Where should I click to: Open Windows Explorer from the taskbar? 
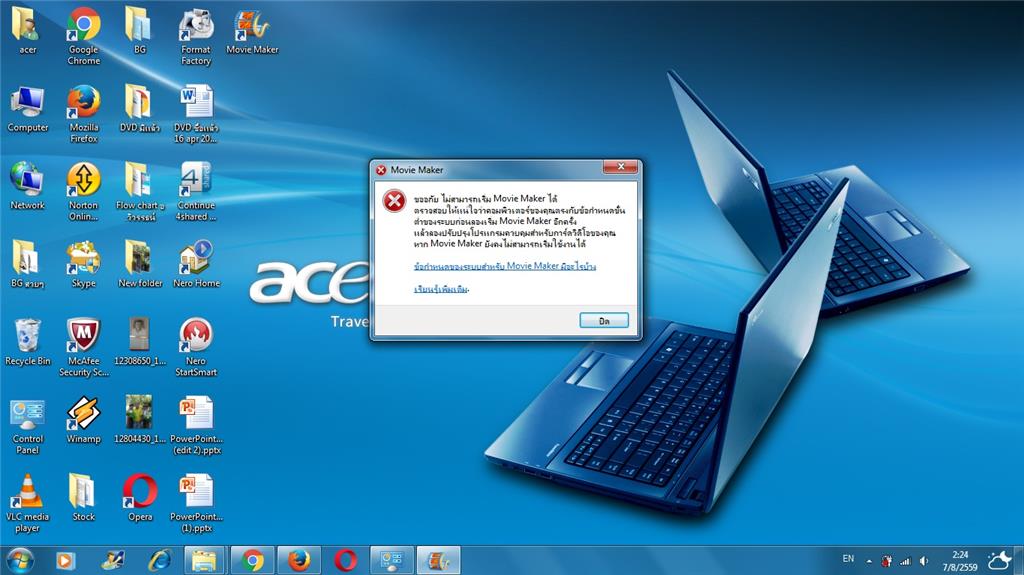pyautogui.click(x=204, y=561)
